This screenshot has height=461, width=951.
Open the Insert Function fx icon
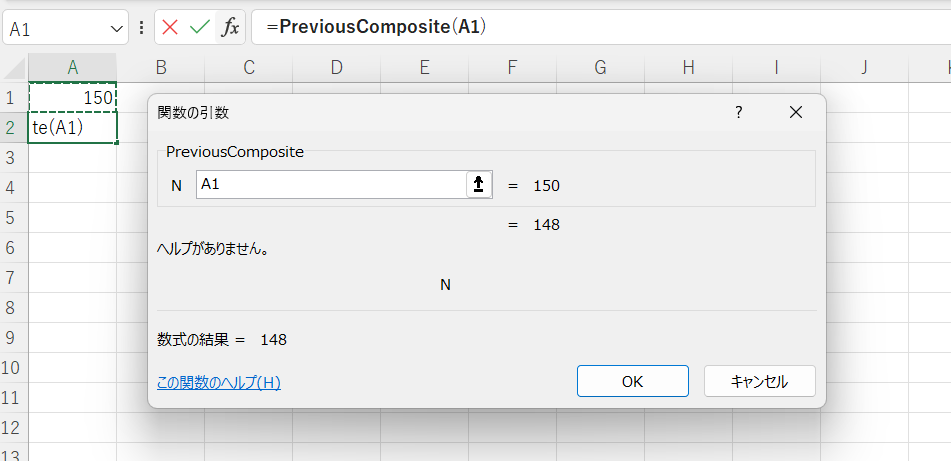pos(230,27)
